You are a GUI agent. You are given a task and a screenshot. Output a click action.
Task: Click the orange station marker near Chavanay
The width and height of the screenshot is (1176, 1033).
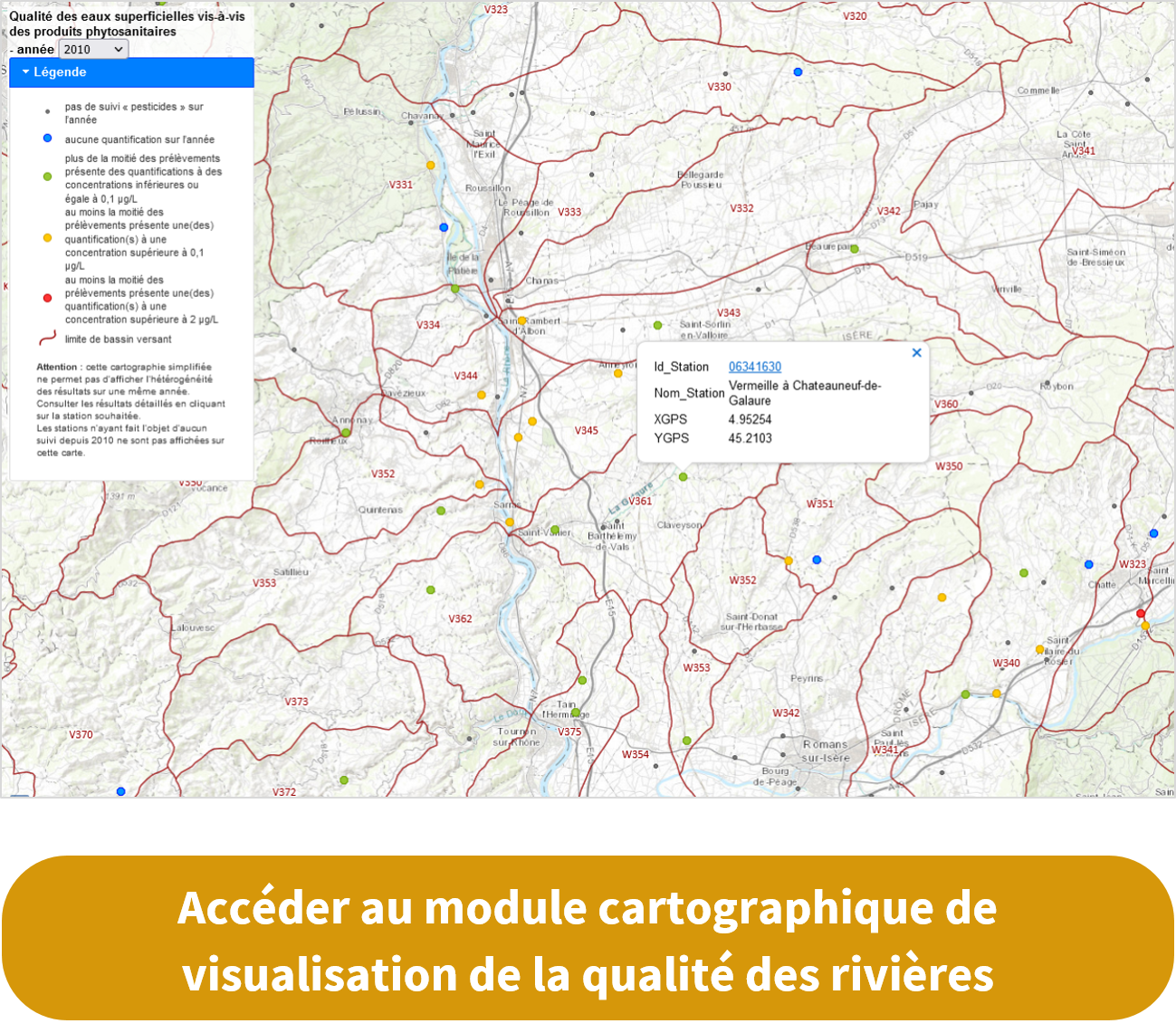(x=430, y=166)
